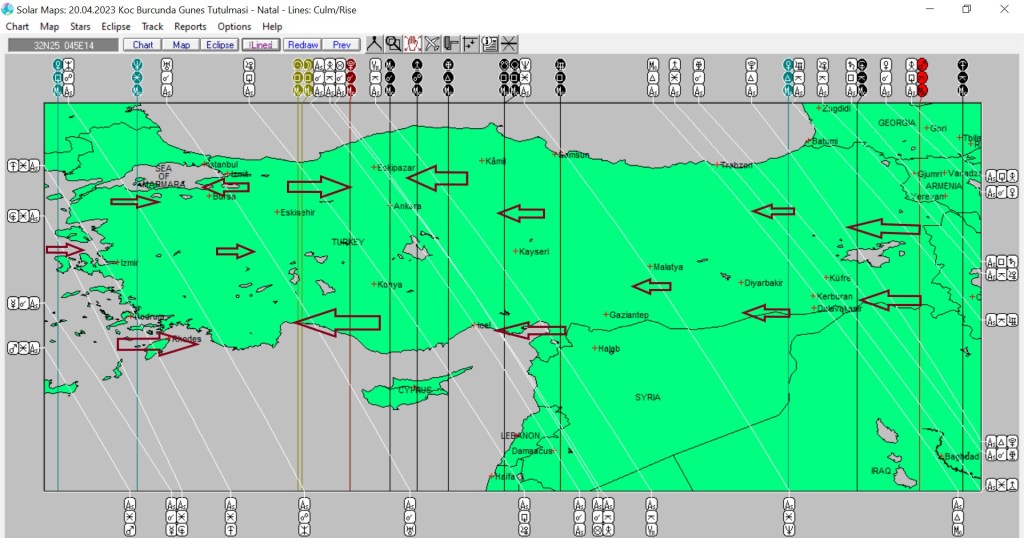Expand the Reports menu
The image size is (1024, 538).
pyautogui.click(x=190, y=27)
